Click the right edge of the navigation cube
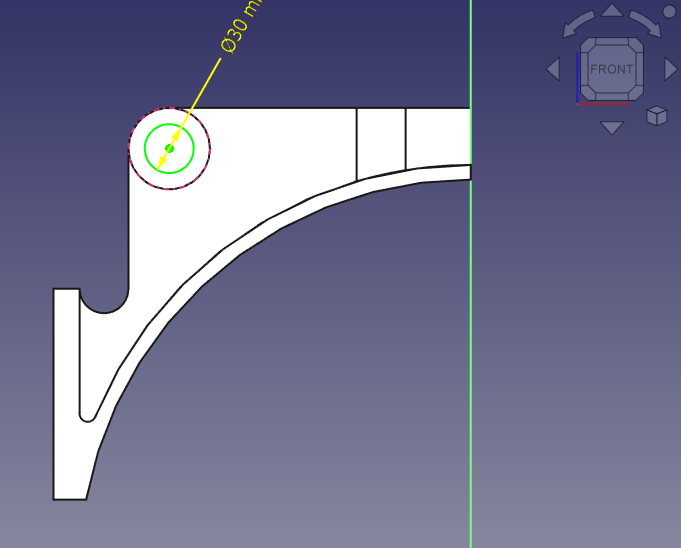This screenshot has width=681, height=548. pos(639,69)
